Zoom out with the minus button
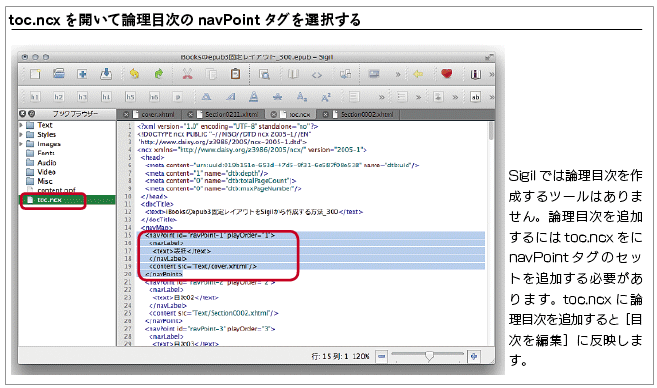The height and width of the screenshot is (388, 657). pos(381,357)
